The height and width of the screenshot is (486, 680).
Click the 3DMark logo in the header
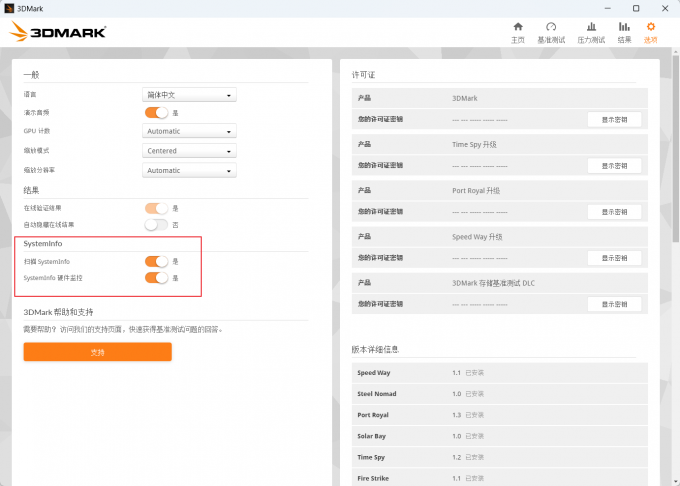(x=58, y=31)
